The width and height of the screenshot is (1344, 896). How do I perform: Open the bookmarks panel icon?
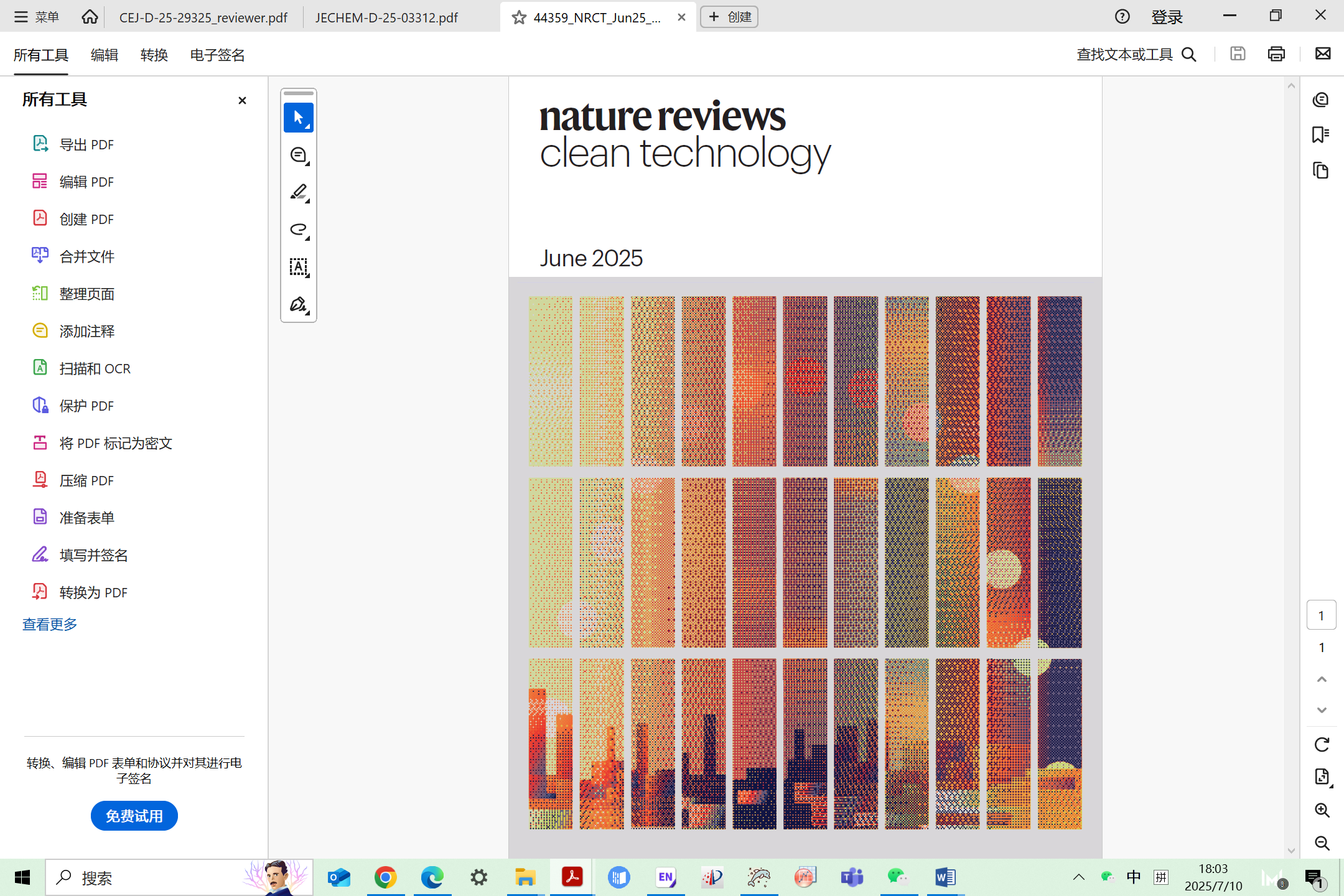point(1320,135)
